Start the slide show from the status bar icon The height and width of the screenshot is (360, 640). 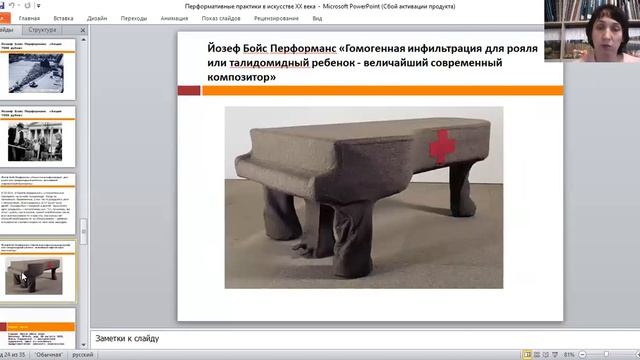(555, 355)
